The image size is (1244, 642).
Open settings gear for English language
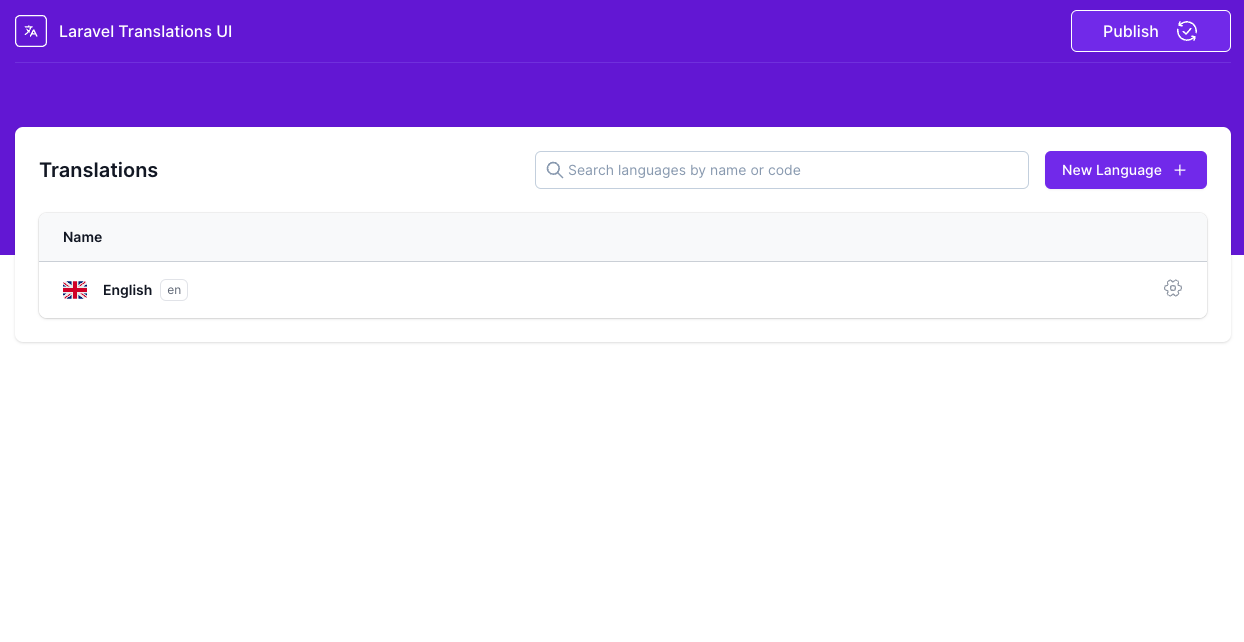click(x=1173, y=289)
